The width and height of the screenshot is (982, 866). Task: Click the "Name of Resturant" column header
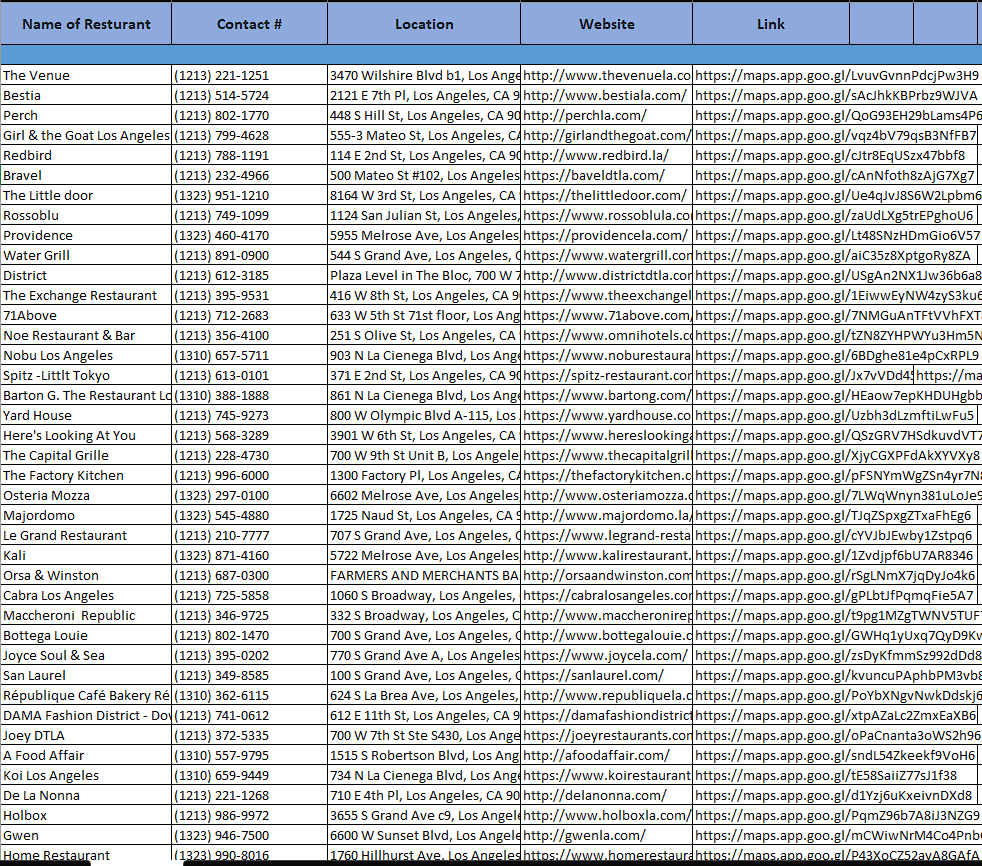[86, 24]
